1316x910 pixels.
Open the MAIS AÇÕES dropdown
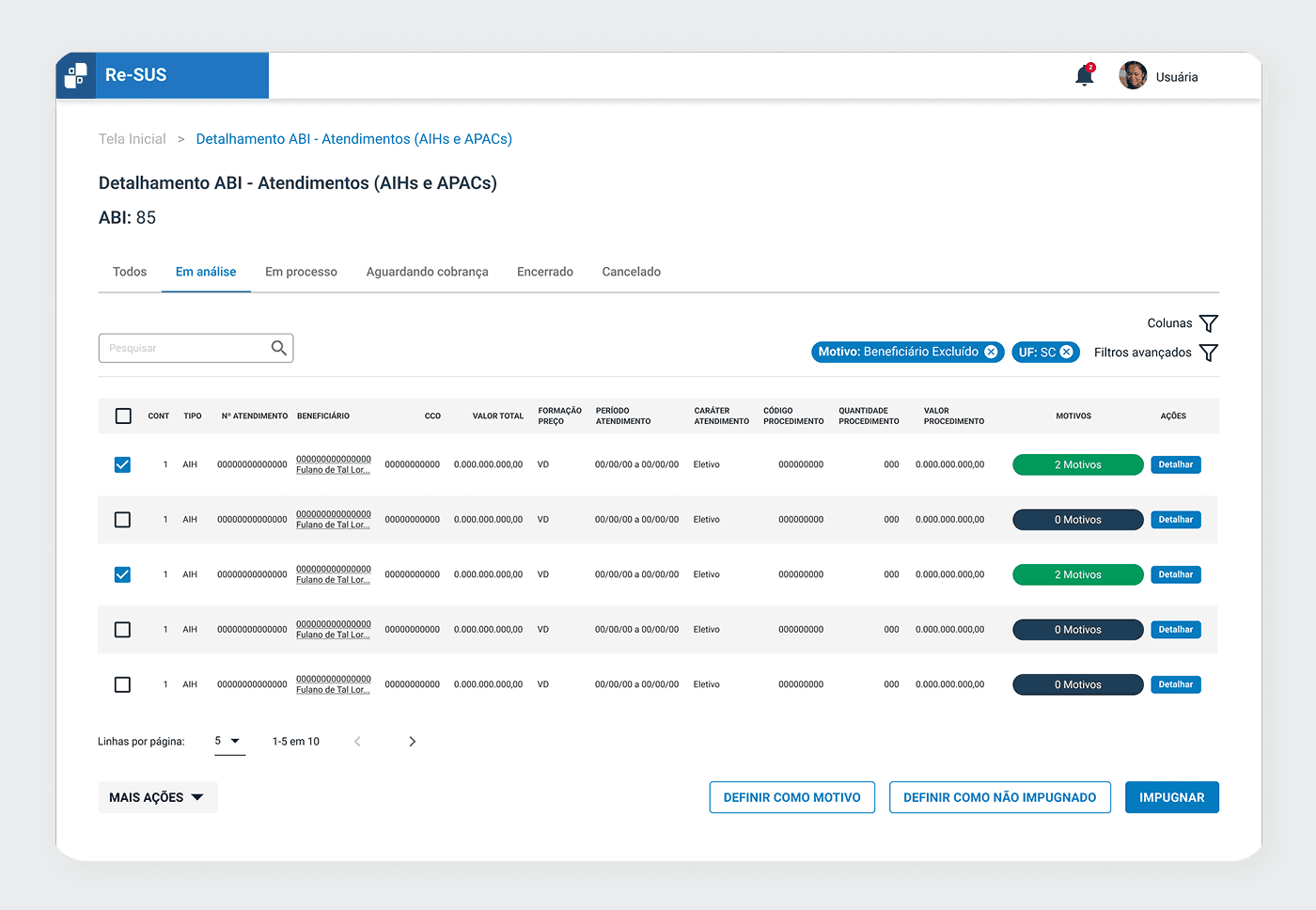point(157,796)
